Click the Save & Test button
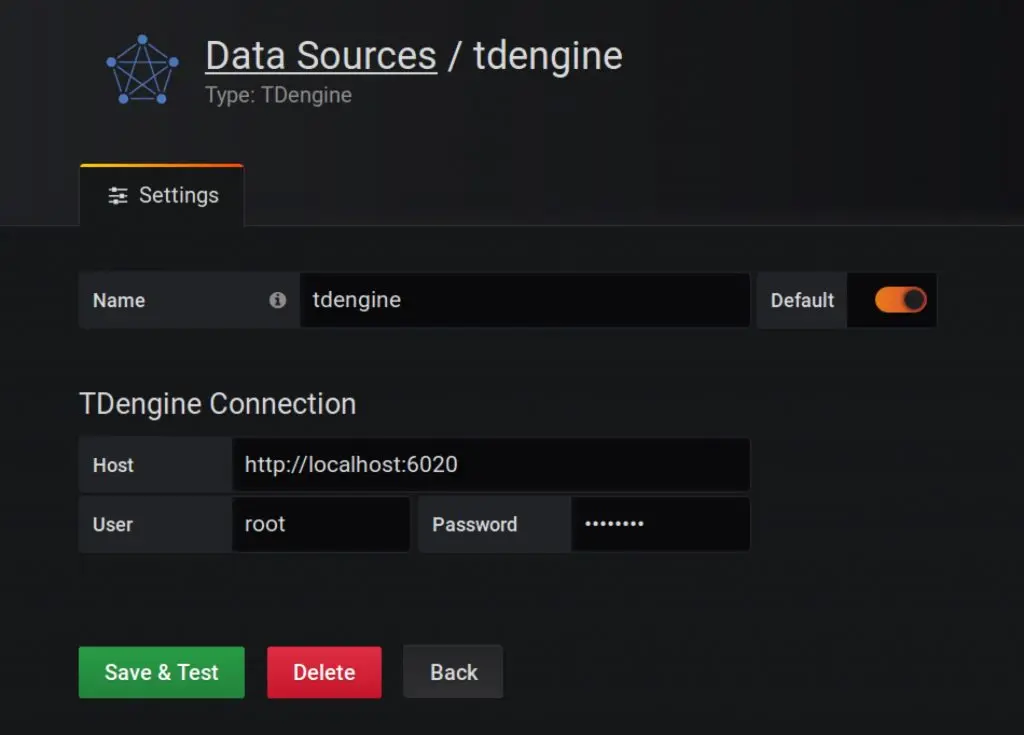This screenshot has height=735, width=1024. point(162,672)
